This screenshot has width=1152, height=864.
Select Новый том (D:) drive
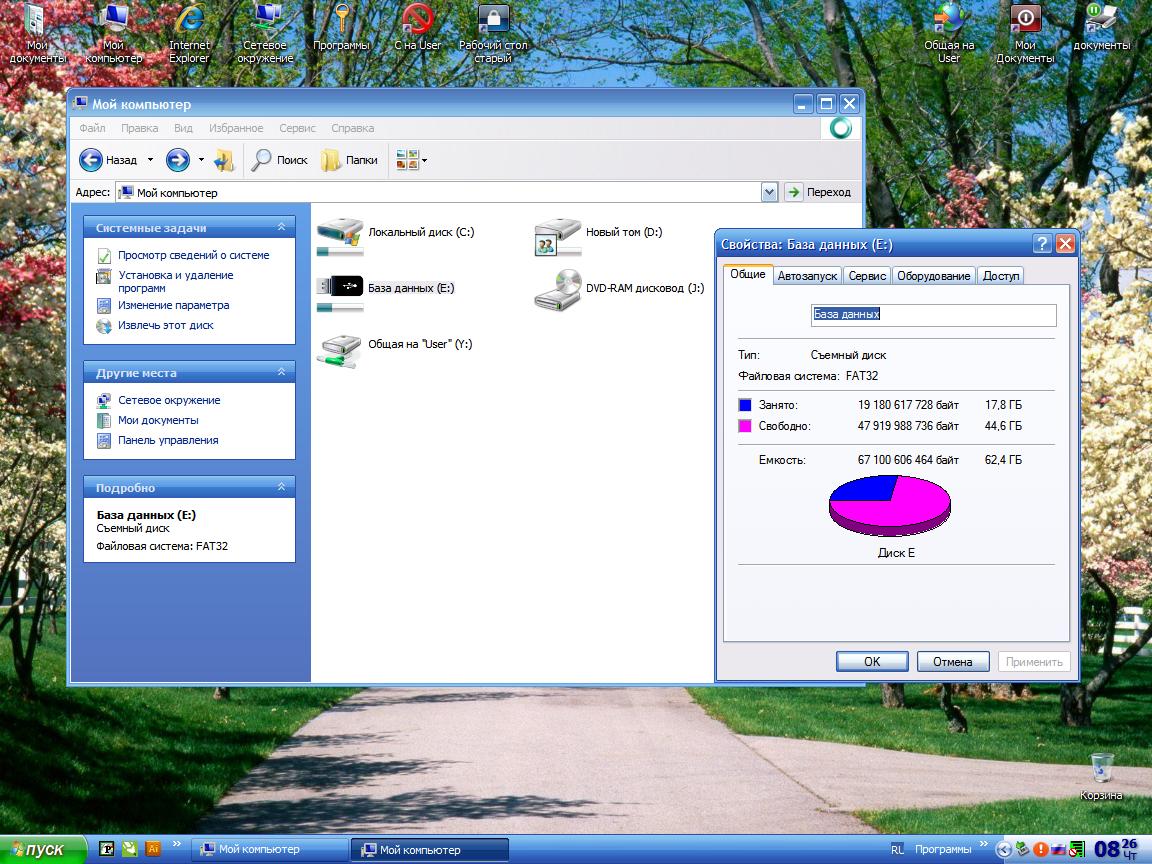598,237
